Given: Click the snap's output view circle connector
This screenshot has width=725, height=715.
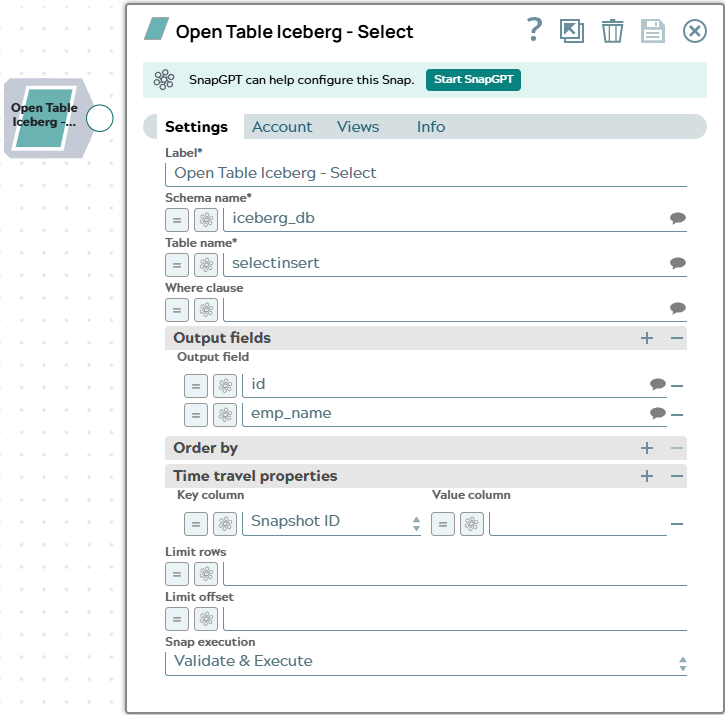Looking at the screenshot, I should (x=100, y=118).
